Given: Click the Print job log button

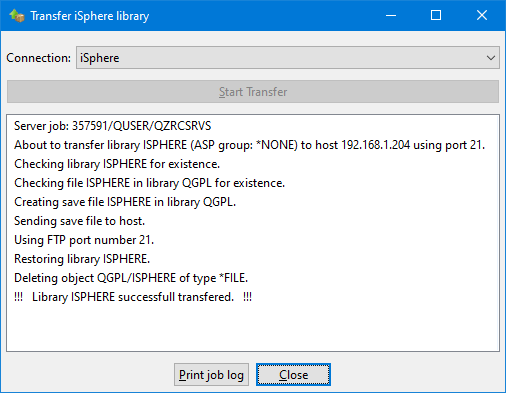Looking at the screenshot, I should coord(211,375).
